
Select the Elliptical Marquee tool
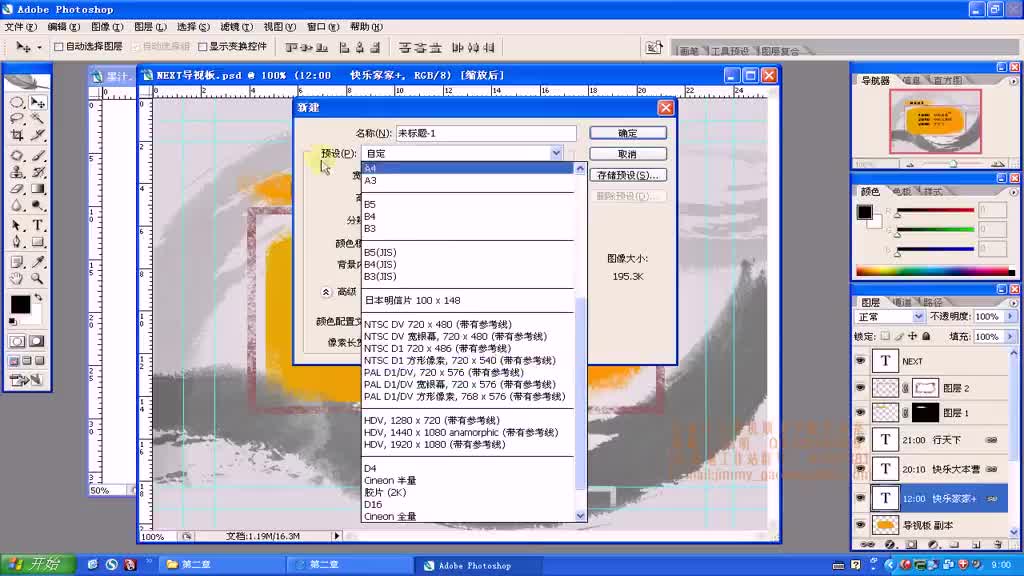point(17,102)
